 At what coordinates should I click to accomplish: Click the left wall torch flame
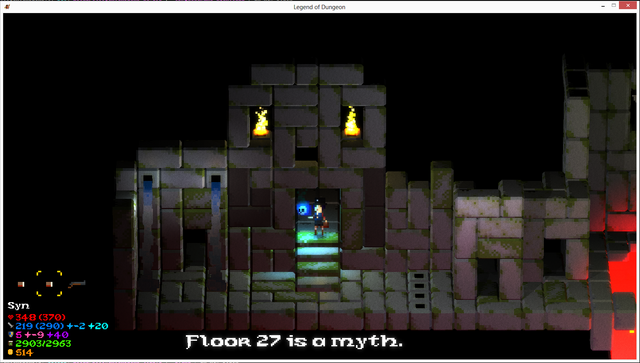point(261,121)
